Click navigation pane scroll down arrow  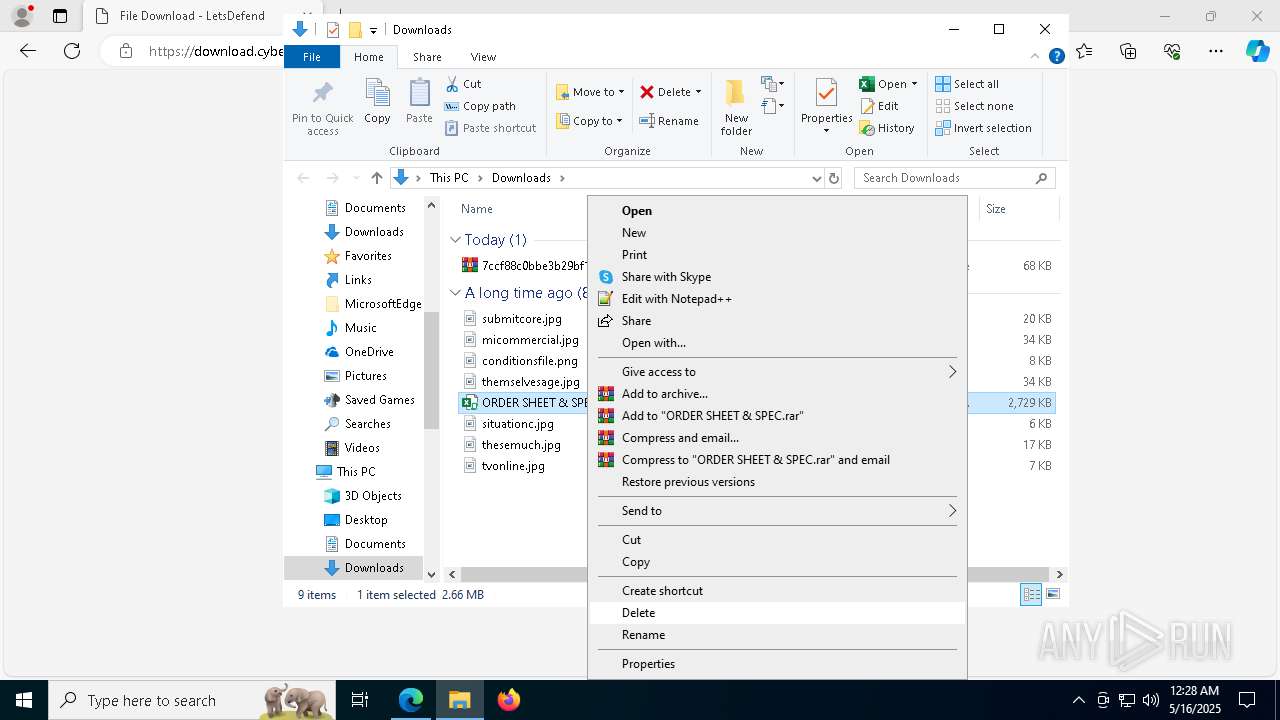432,574
